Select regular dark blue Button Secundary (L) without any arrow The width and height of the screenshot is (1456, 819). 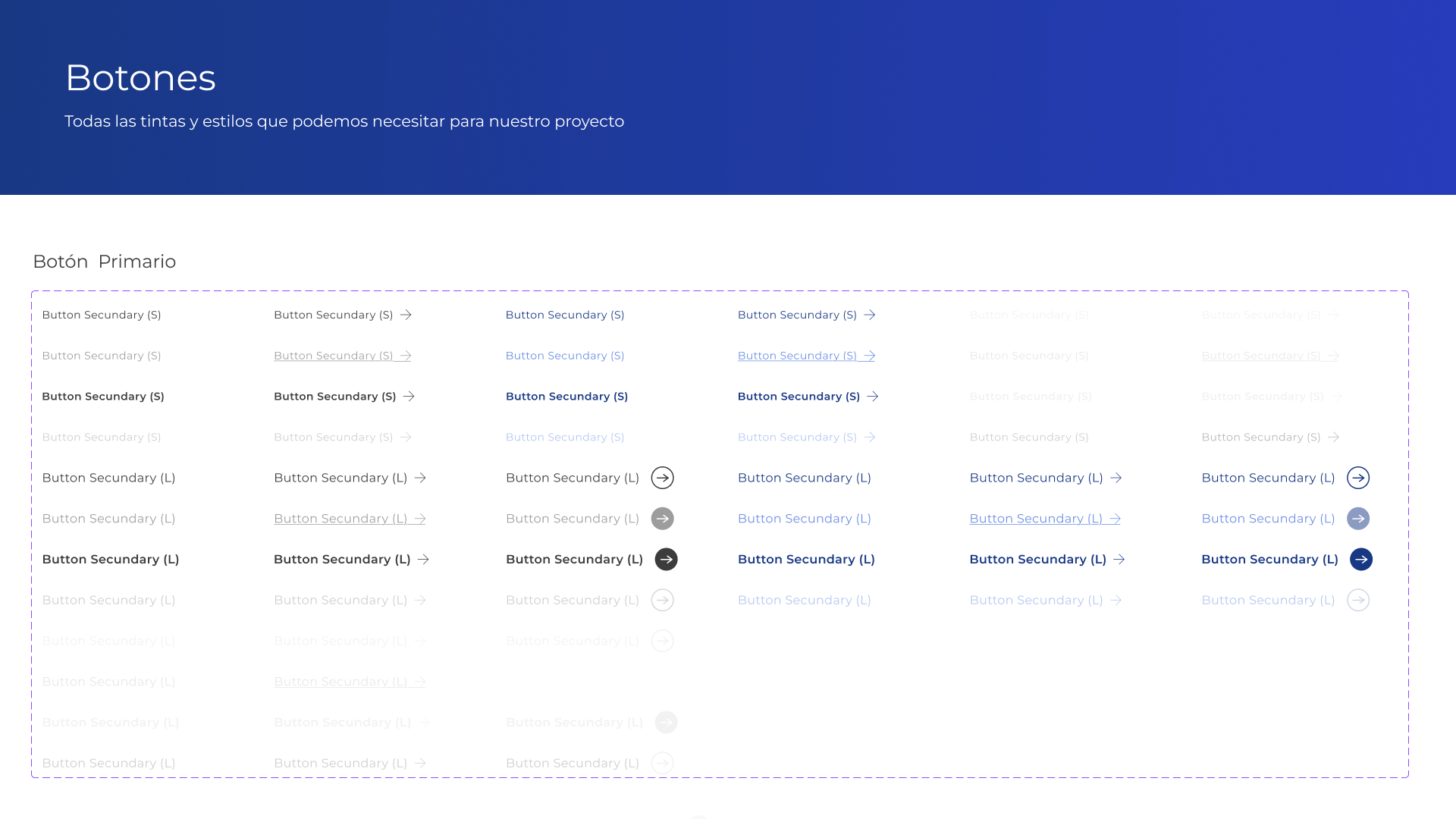pyautogui.click(x=805, y=478)
